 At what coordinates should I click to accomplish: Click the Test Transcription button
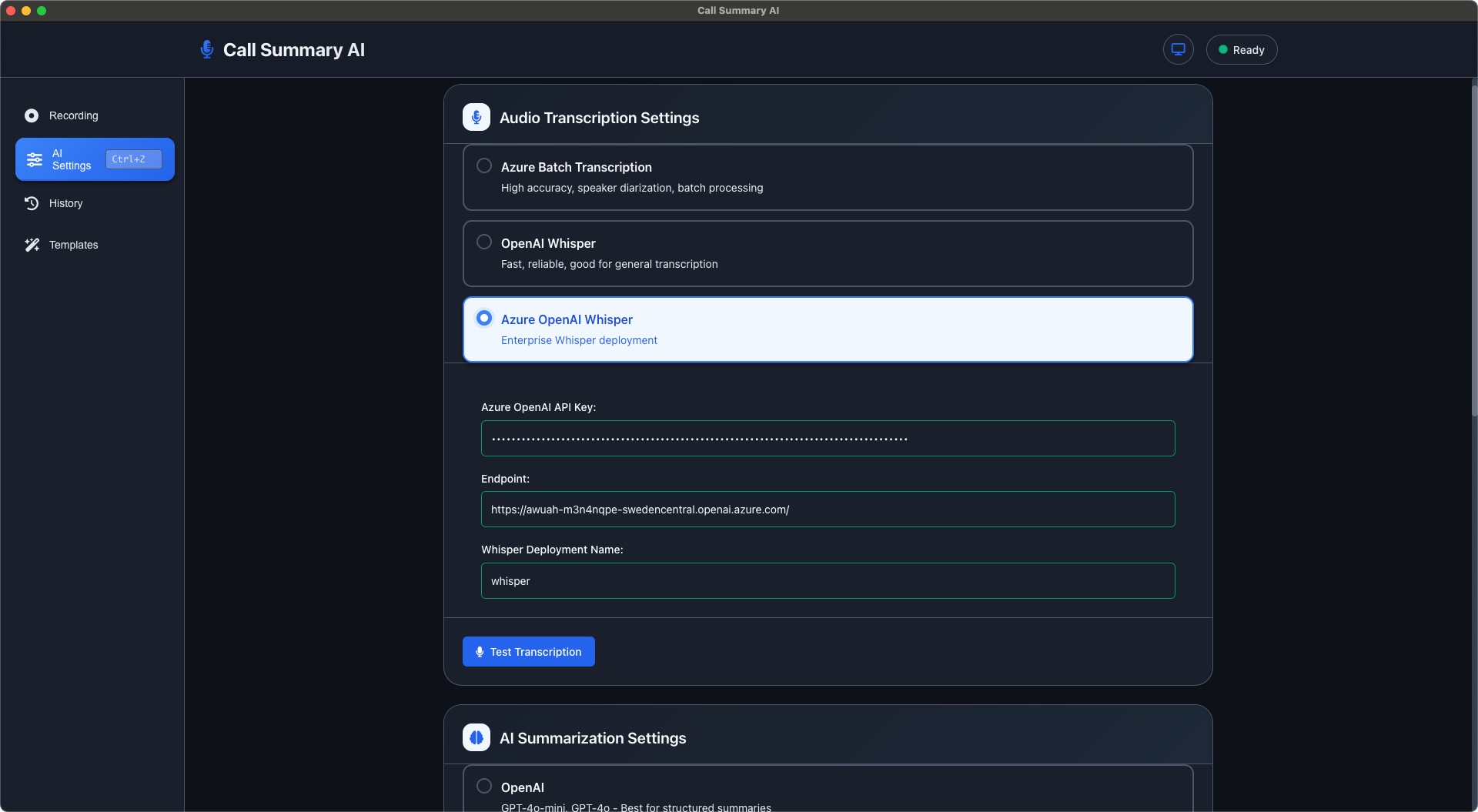[528, 652]
